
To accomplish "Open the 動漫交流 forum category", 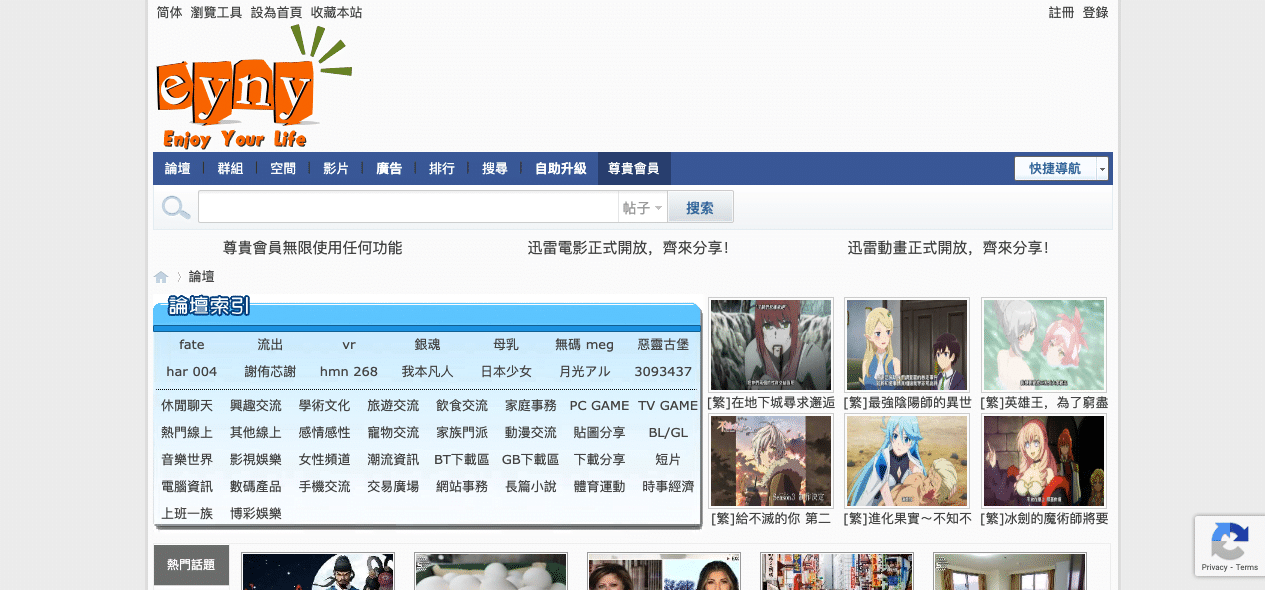I will (531, 432).
